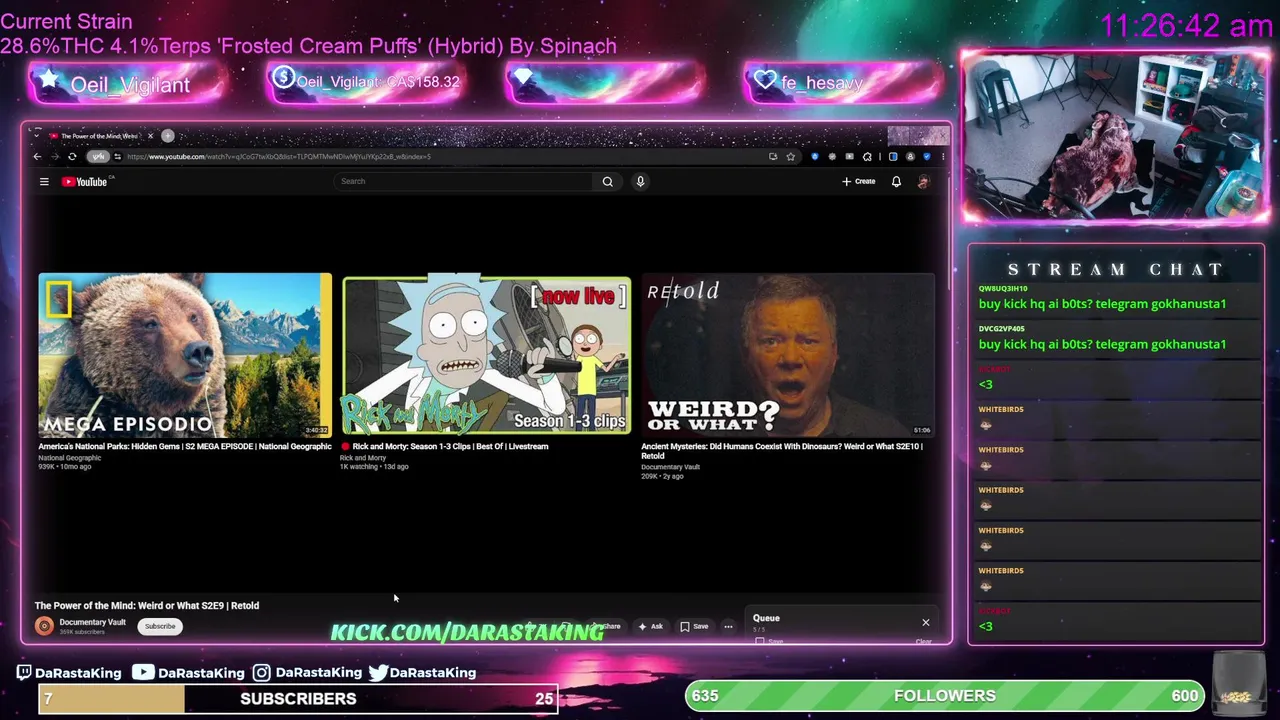This screenshot has height=720, width=1280.
Task: Click first 'buy kick hq' chat message
Action: [1102, 304]
